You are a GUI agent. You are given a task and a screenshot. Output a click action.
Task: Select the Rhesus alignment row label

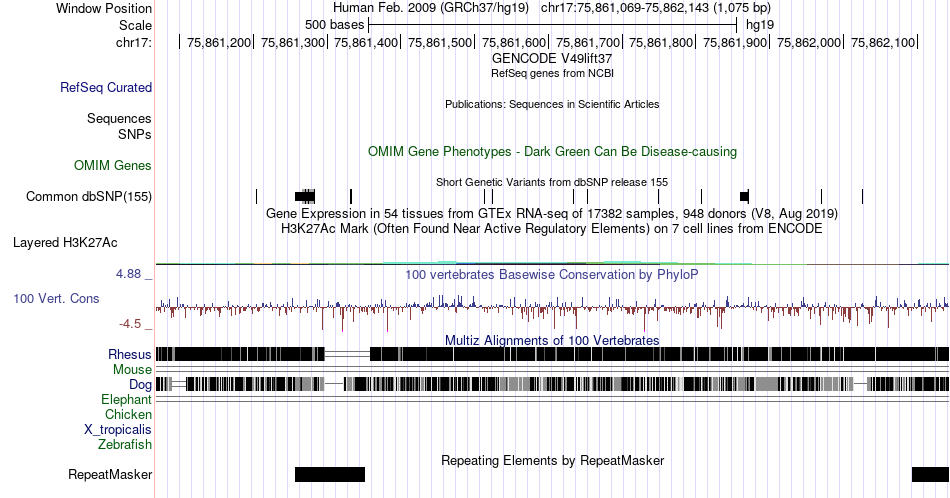(x=130, y=354)
